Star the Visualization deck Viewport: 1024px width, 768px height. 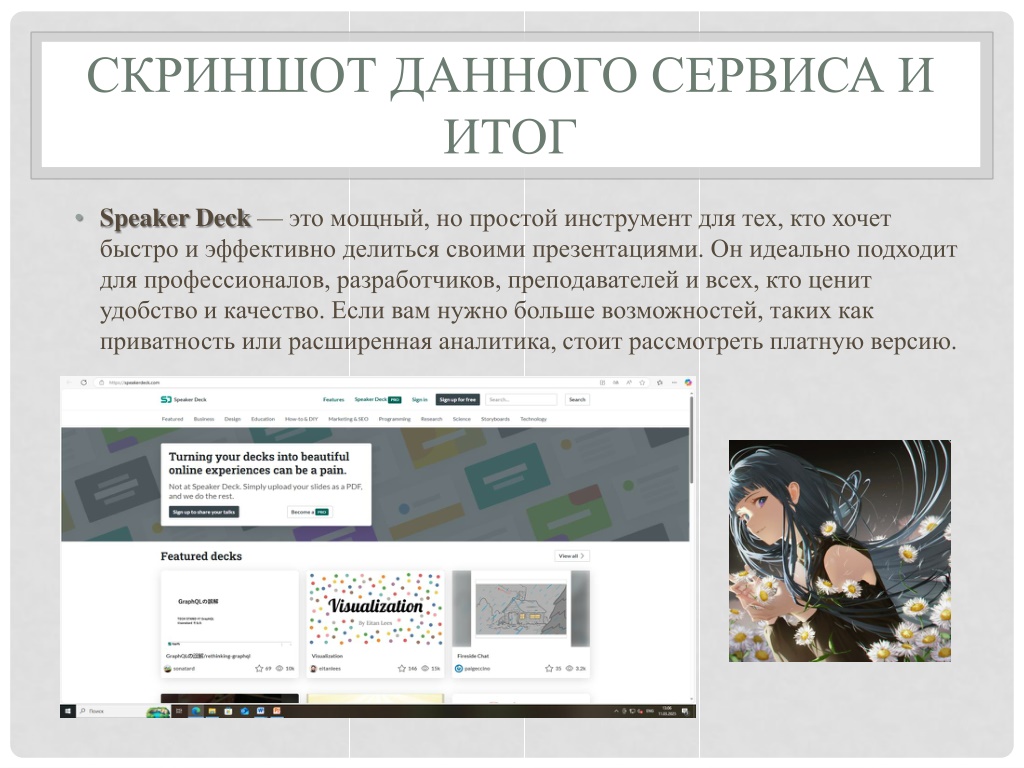point(402,669)
